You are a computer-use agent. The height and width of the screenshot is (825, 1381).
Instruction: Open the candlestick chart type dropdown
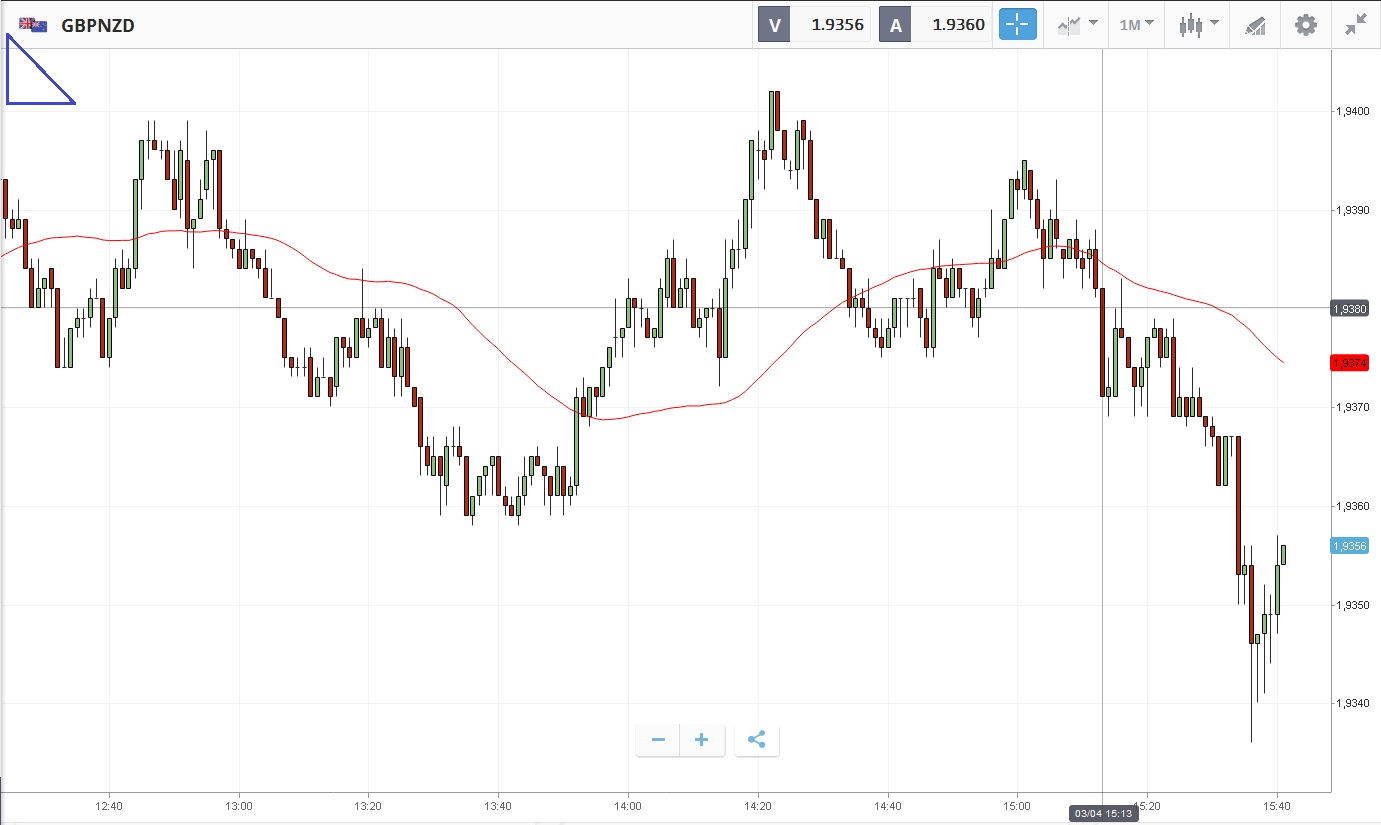tap(1198, 25)
